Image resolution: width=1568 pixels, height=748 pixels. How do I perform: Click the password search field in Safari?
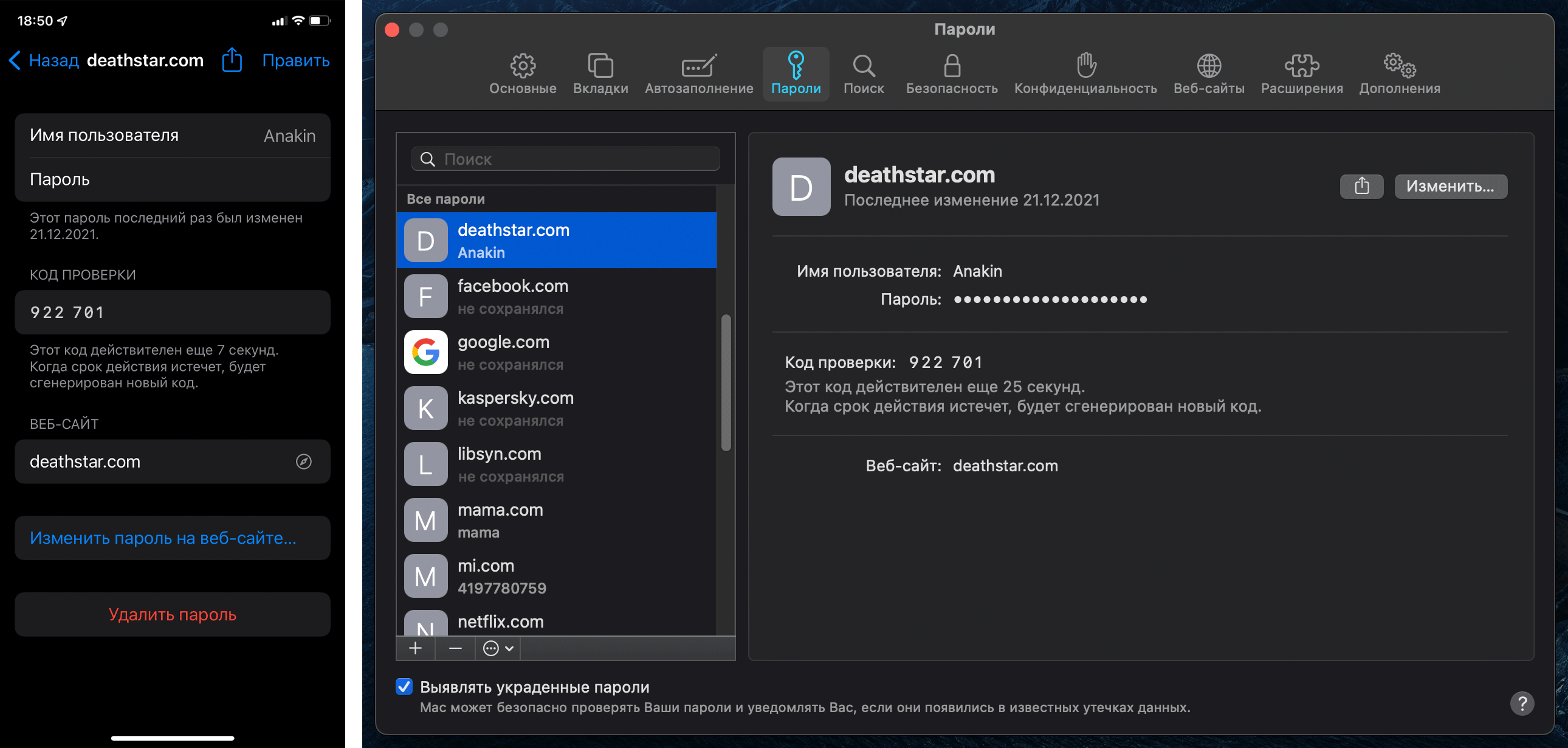[x=565, y=159]
